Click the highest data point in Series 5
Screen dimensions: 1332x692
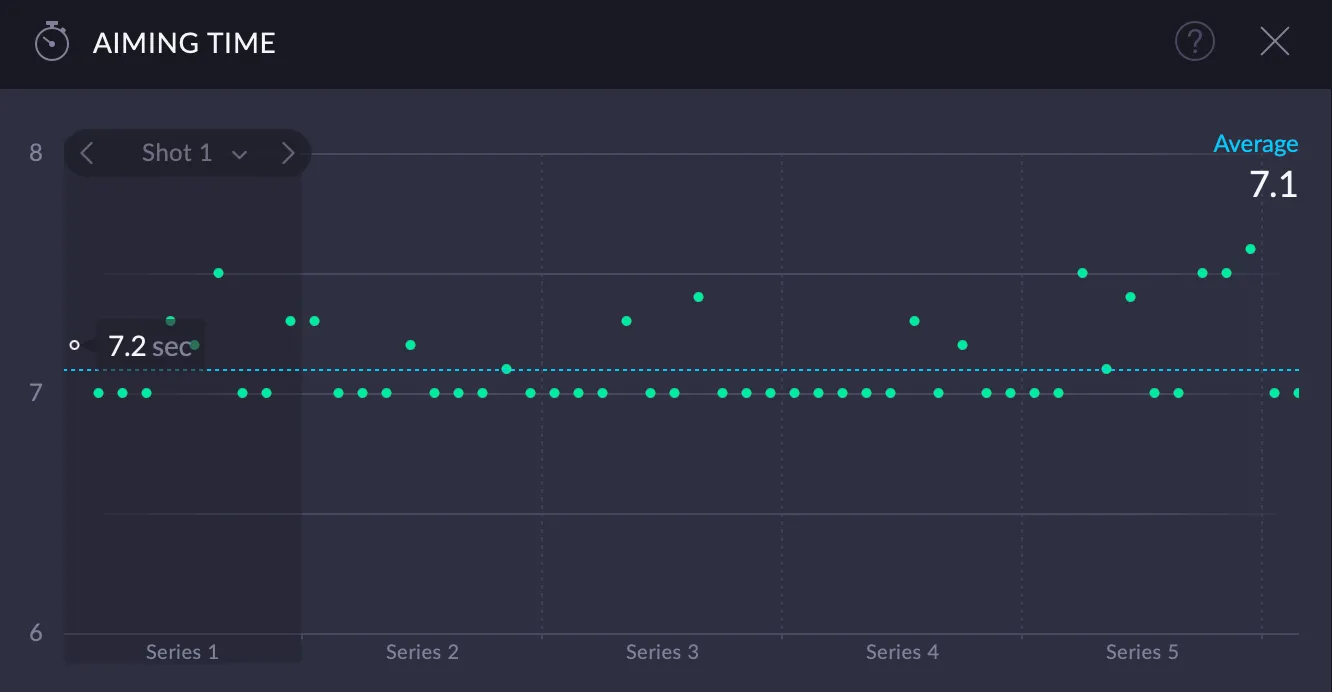click(1249, 248)
